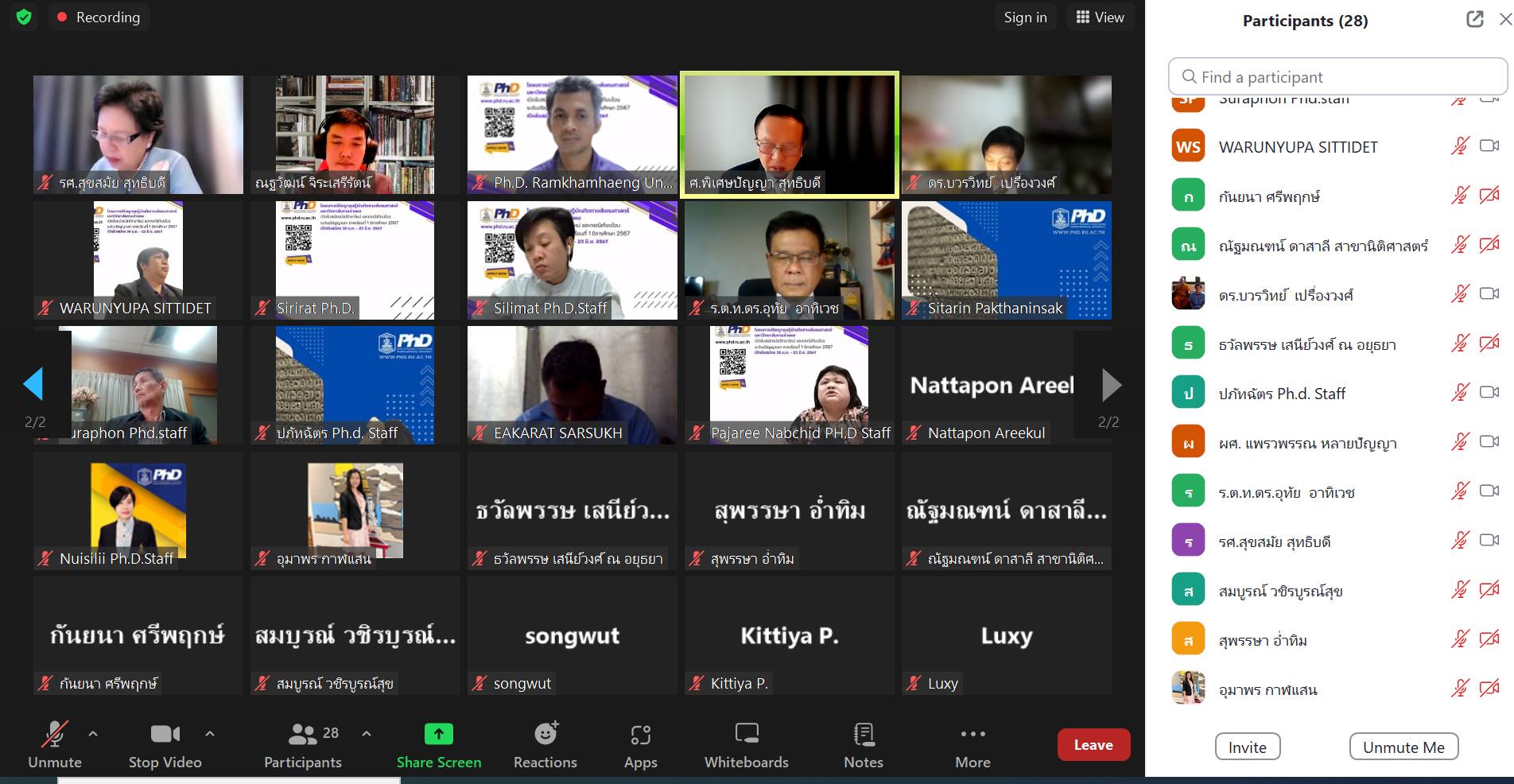
Task: Click อุมาพร กาฬแสน video-off icon in list
Action: point(1489,689)
